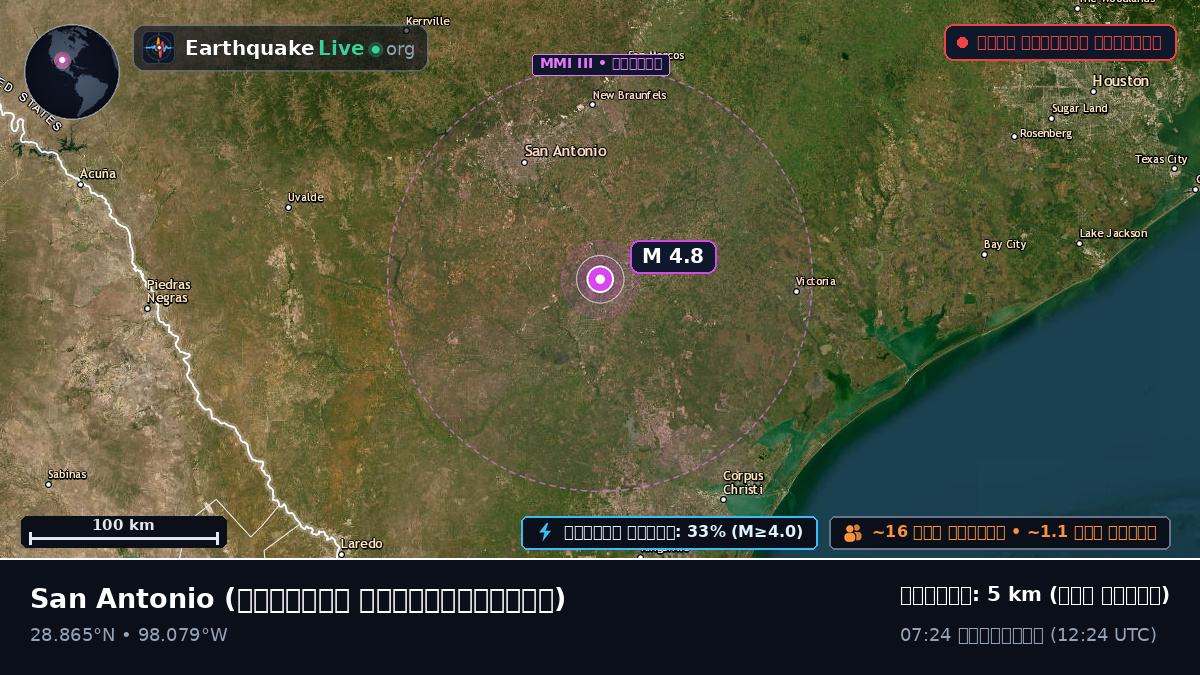Click the Texas City map label
The image size is (1200, 675).
(1161, 159)
